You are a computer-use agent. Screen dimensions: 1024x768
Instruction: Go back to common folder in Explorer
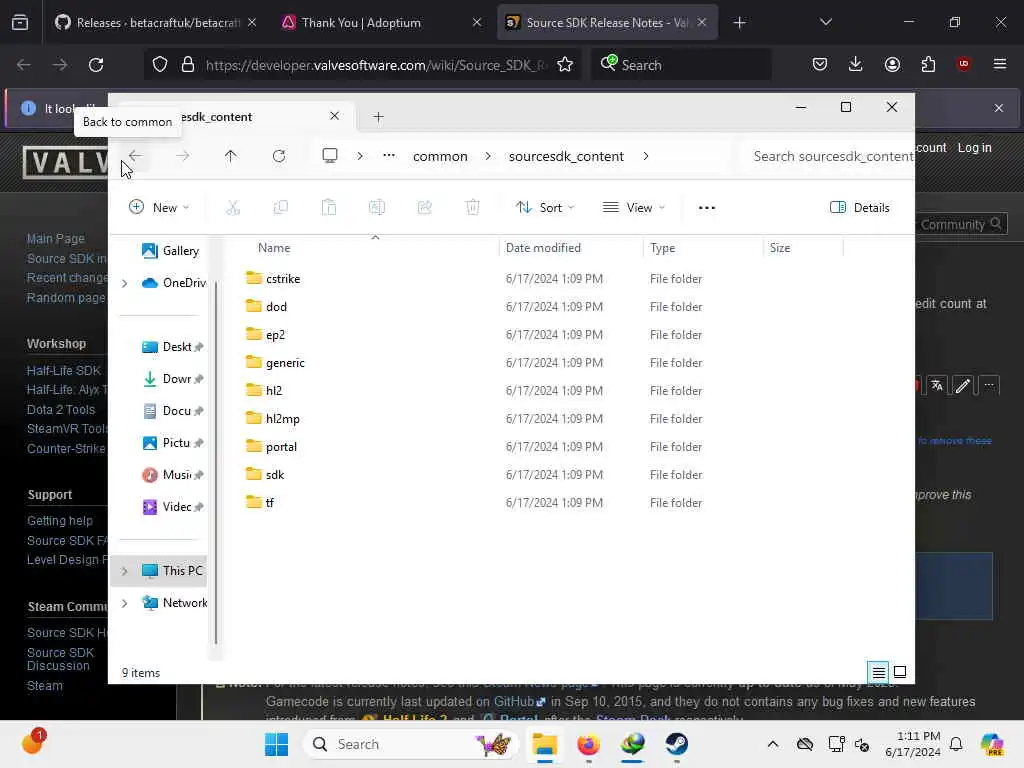[x=135, y=156]
